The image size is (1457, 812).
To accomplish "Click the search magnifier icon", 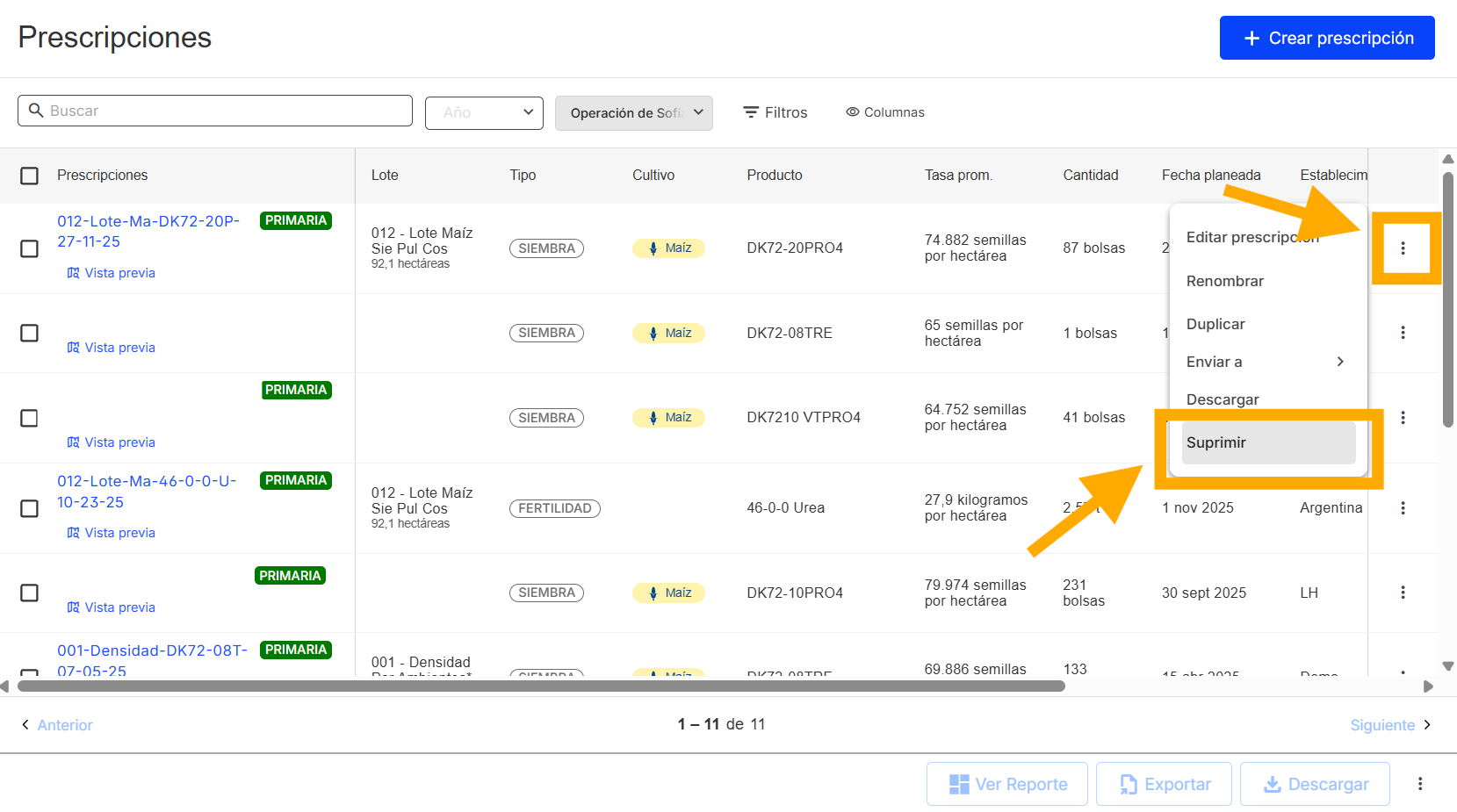I will [x=36, y=111].
